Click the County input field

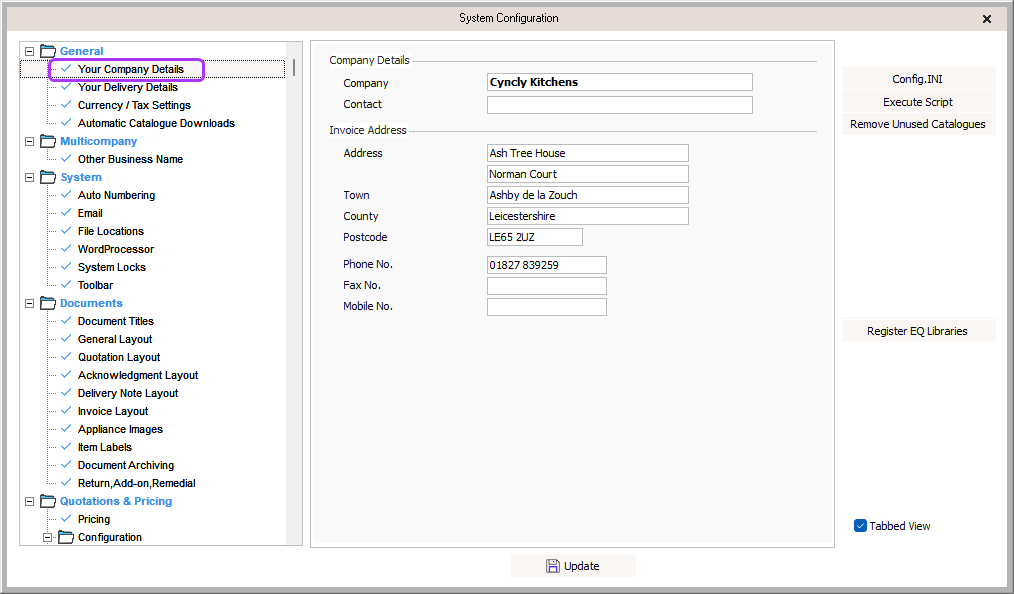click(x=588, y=216)
